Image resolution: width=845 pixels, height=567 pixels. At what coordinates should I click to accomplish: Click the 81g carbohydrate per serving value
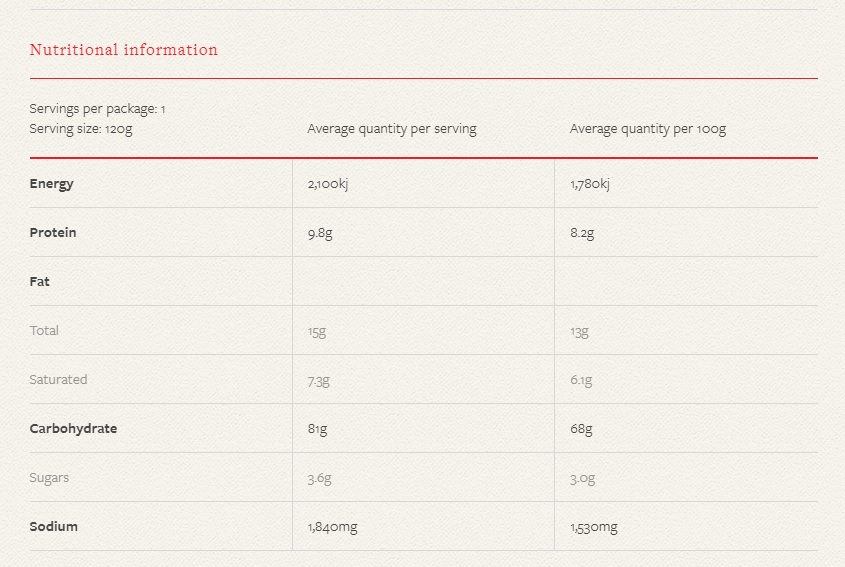click(317, 429)
